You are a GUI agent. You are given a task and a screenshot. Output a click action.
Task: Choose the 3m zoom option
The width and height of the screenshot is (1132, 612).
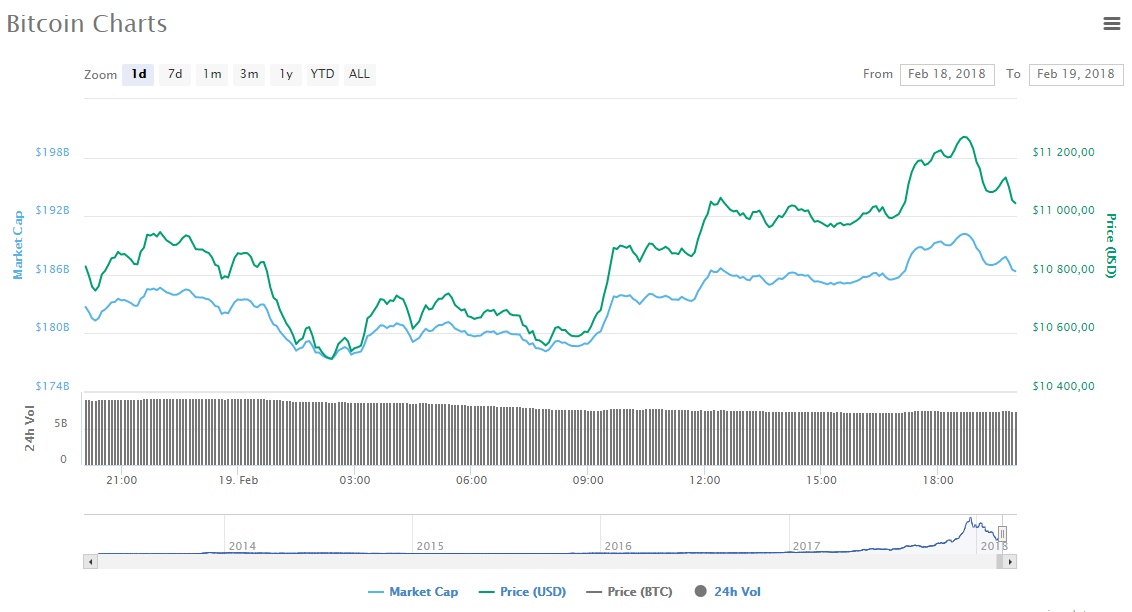[249, 74]
